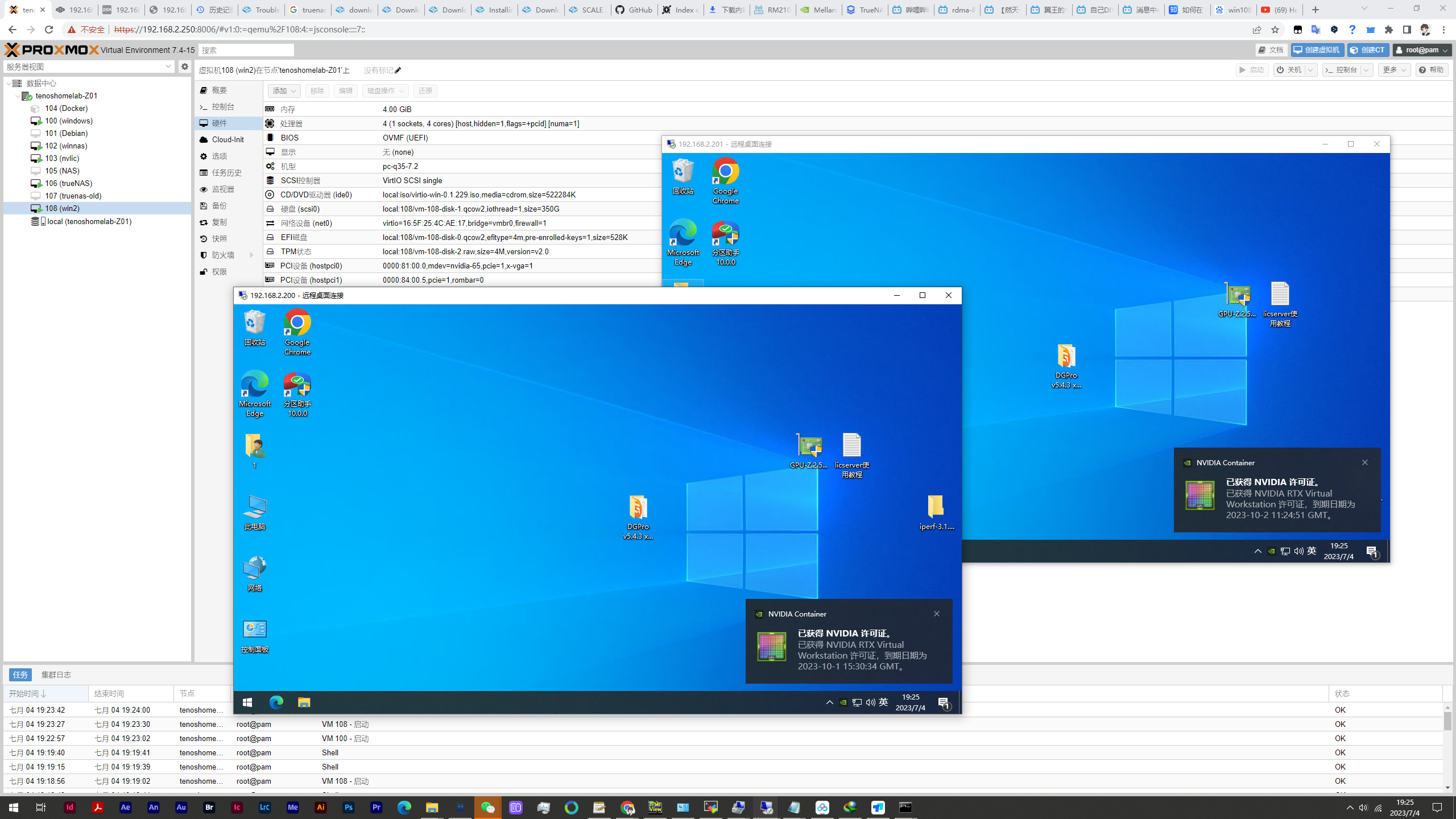The width and height of the screenshot is (1456, 819).
Task: Select the 控制台 tab in Proxmox panel
Action: pos(221,106)
